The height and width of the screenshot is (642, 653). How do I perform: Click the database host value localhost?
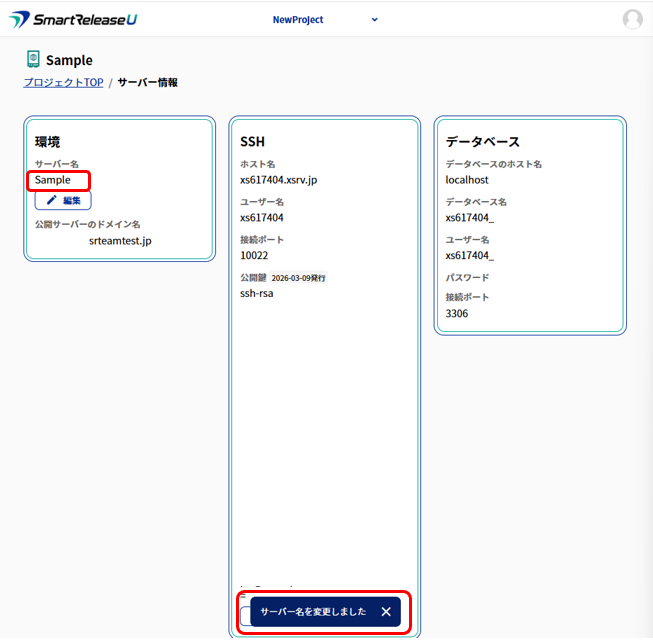pos(467,180)
